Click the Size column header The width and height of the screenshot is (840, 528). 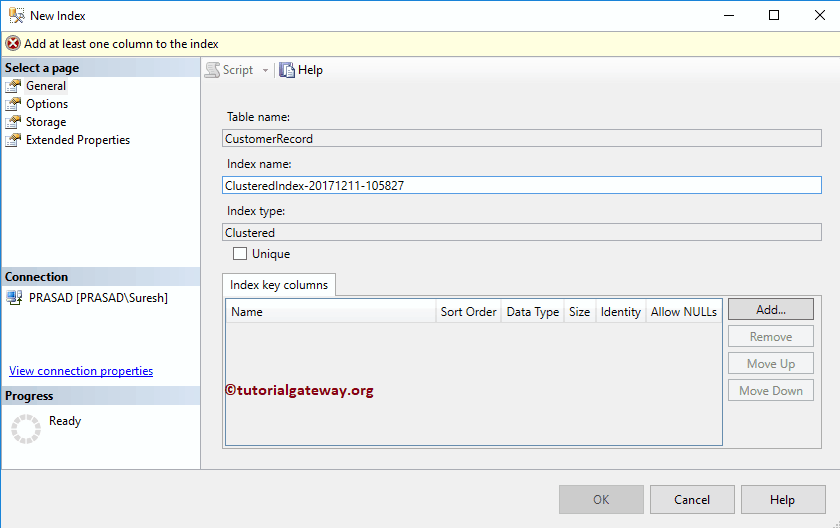coord(580,312)
